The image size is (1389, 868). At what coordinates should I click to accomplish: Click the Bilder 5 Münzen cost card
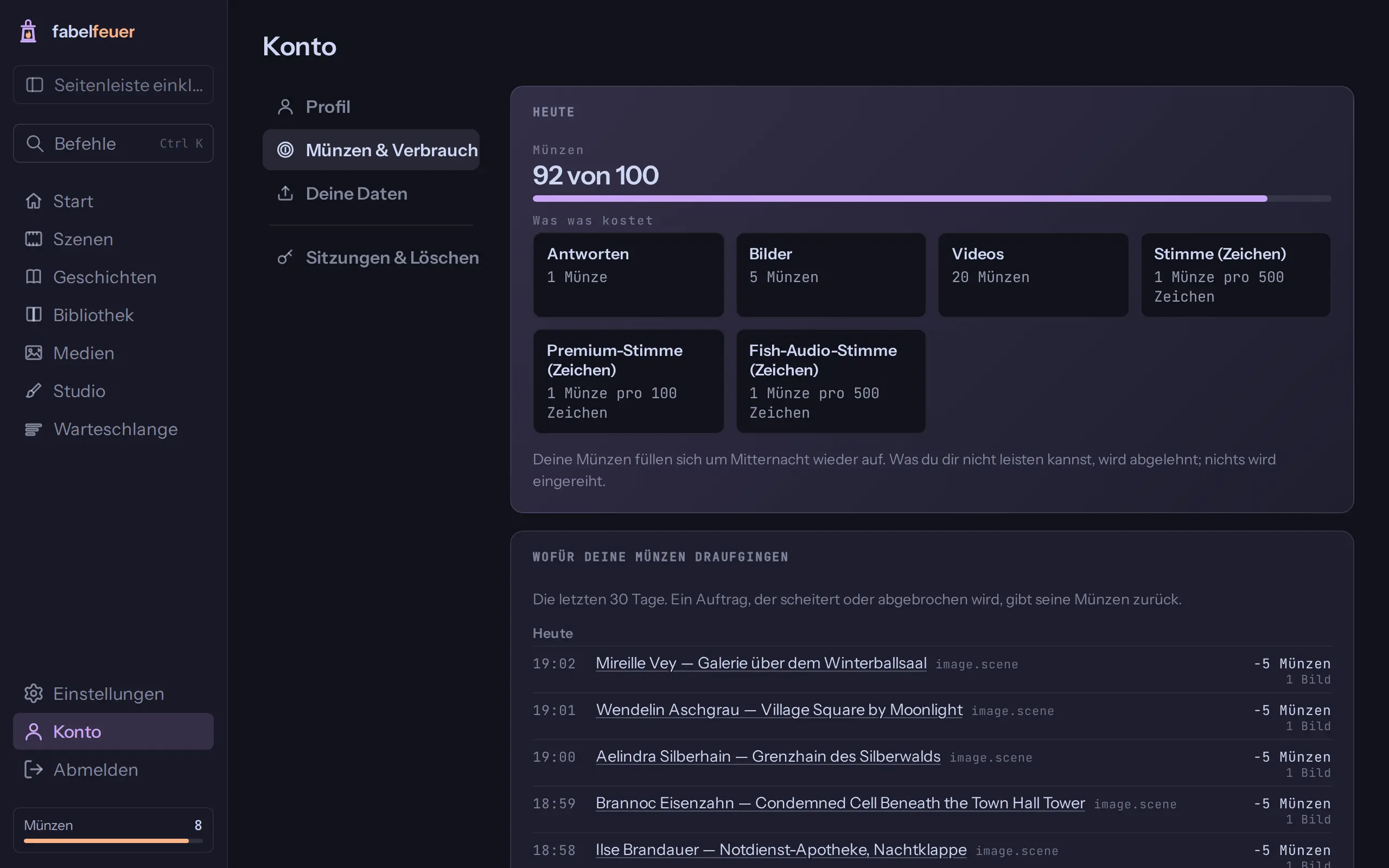click(x=831, y=275)
